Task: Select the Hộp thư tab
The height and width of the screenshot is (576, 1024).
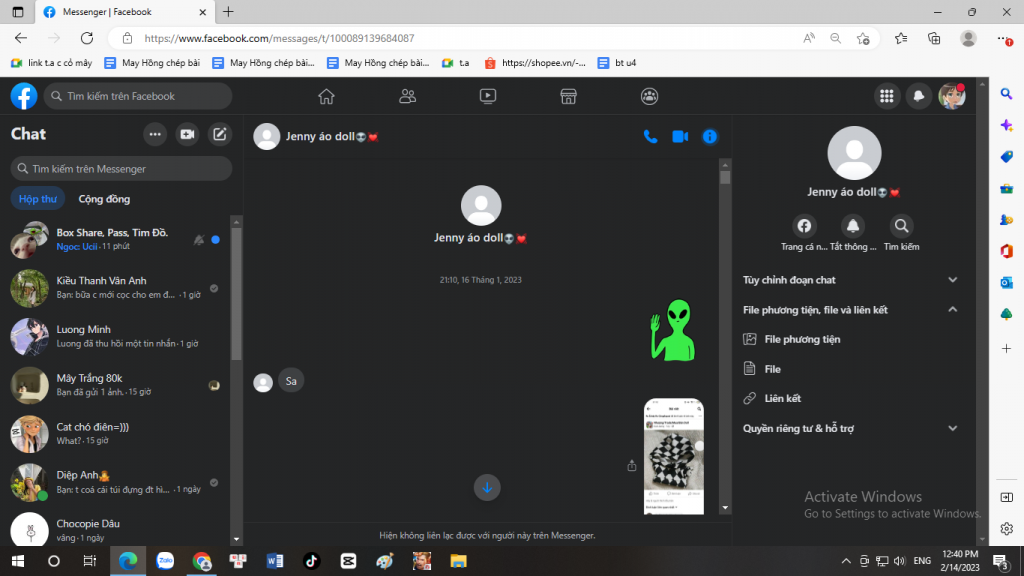Action: coord(37,199)
